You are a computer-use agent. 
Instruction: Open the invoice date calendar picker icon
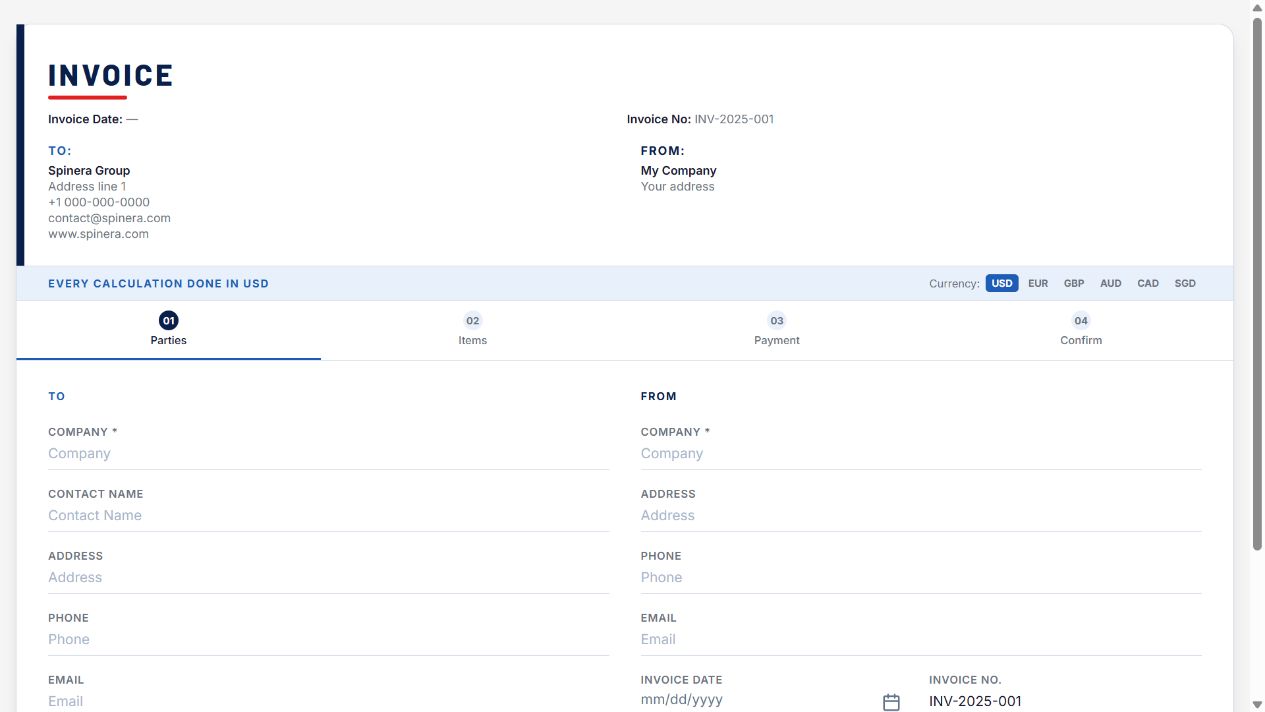(x=891, y=702)
